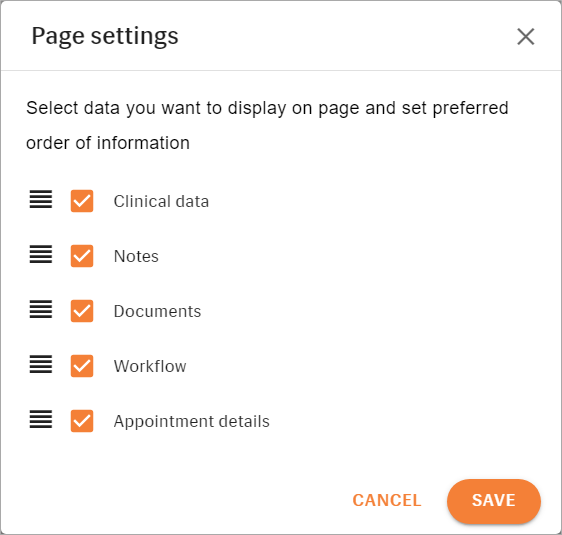Image resolution: width=562 pixels, height=535 pixels.
Task: Click the Workflow row reorder handle
Action: click(x=41, y=364)
